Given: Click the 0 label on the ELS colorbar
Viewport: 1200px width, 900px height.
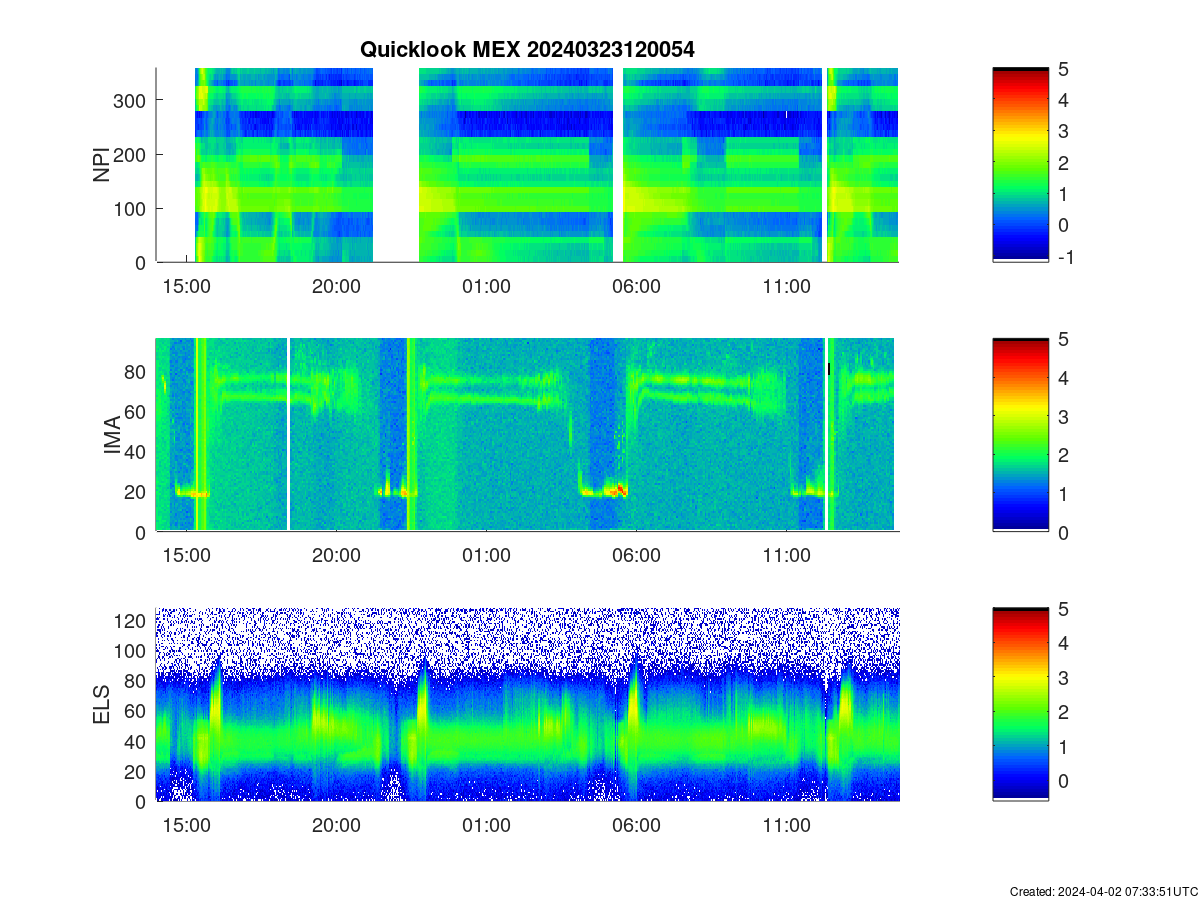Looking at the screenshot, I should tap(1064, 780).
